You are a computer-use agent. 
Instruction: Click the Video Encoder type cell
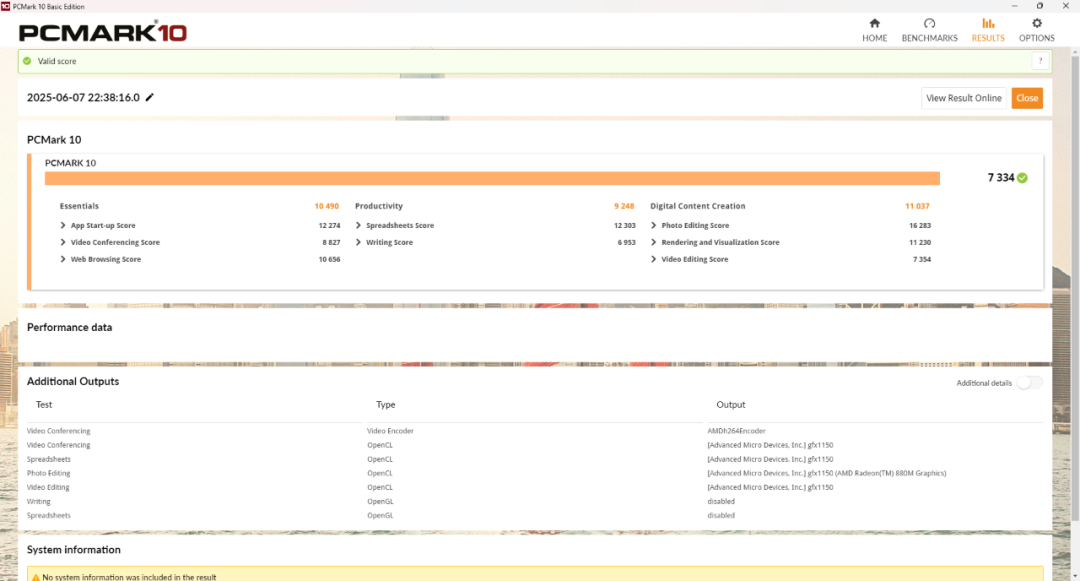tap(391, 431)
